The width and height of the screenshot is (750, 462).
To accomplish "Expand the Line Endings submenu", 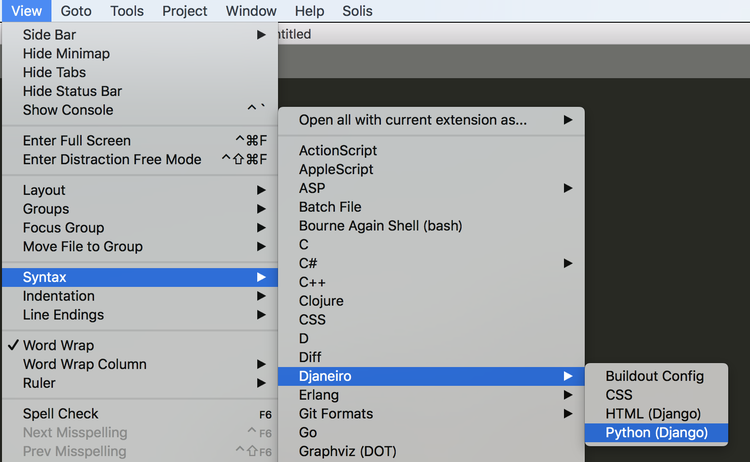I will [140, 315].
